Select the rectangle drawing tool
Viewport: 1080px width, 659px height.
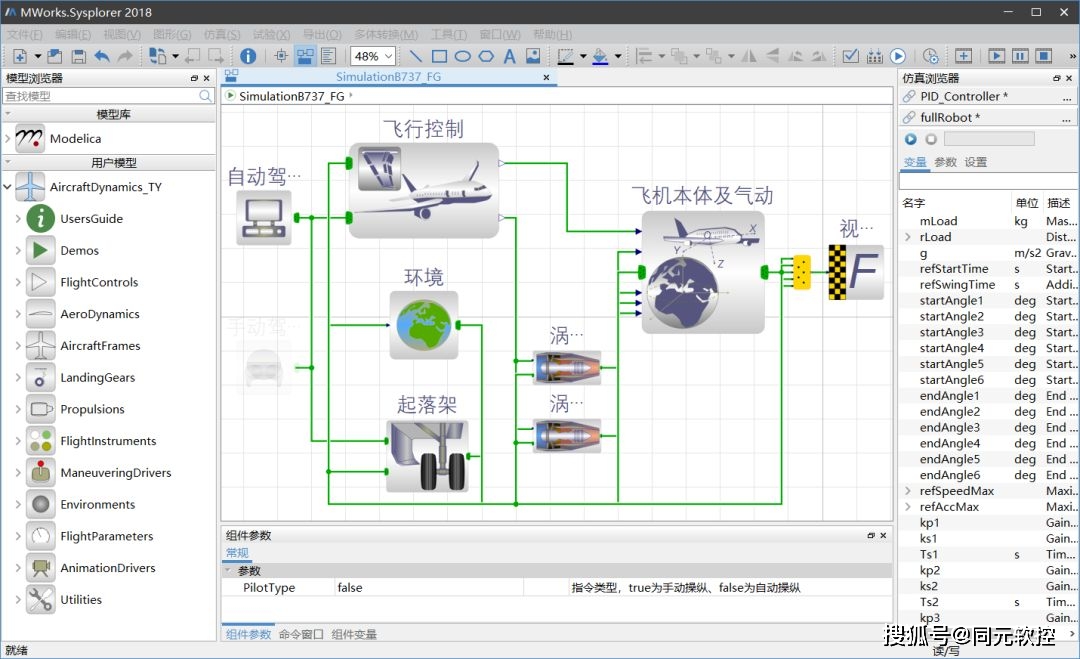click(x=439, y=56)
